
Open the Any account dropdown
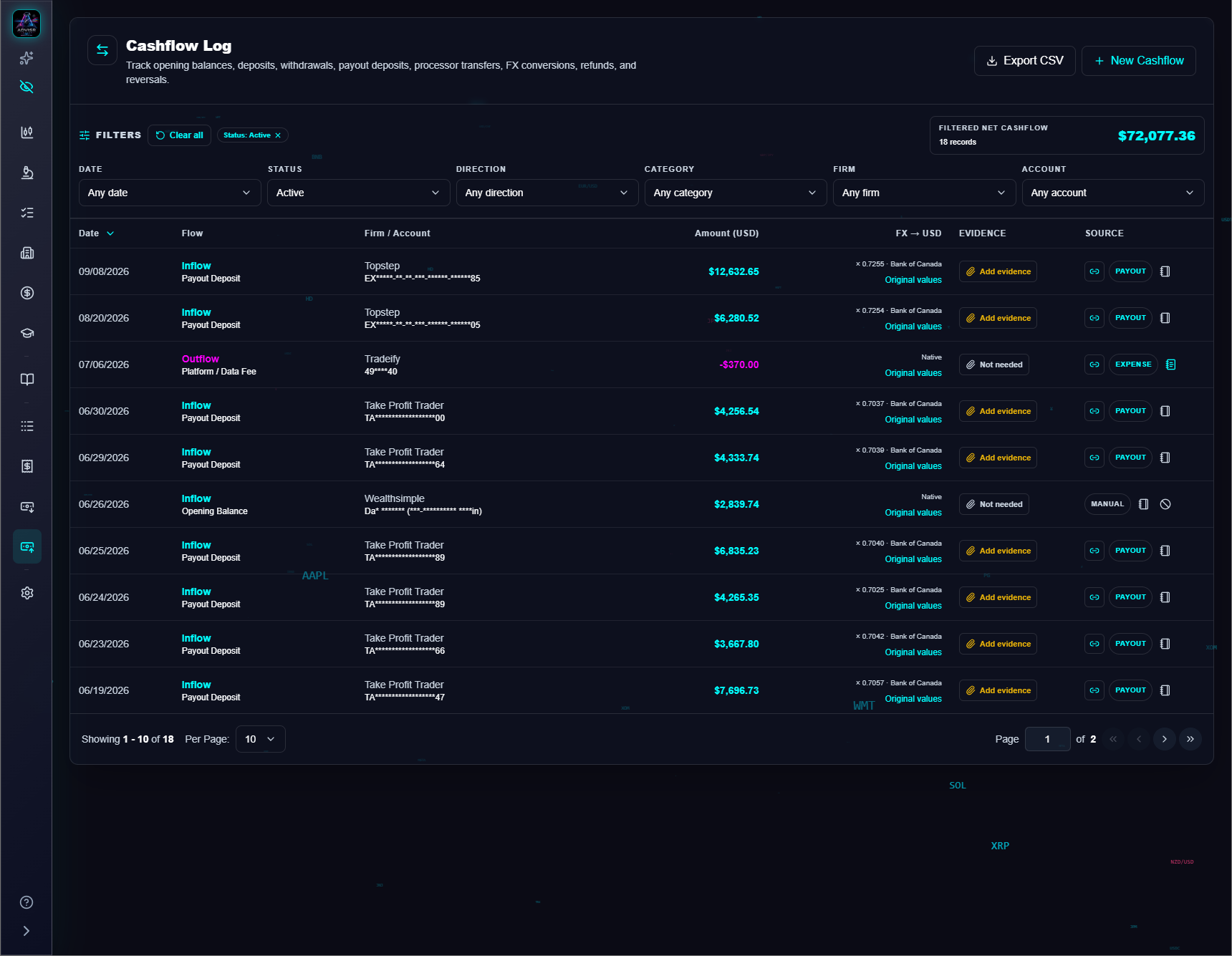tap(1113, 193)
